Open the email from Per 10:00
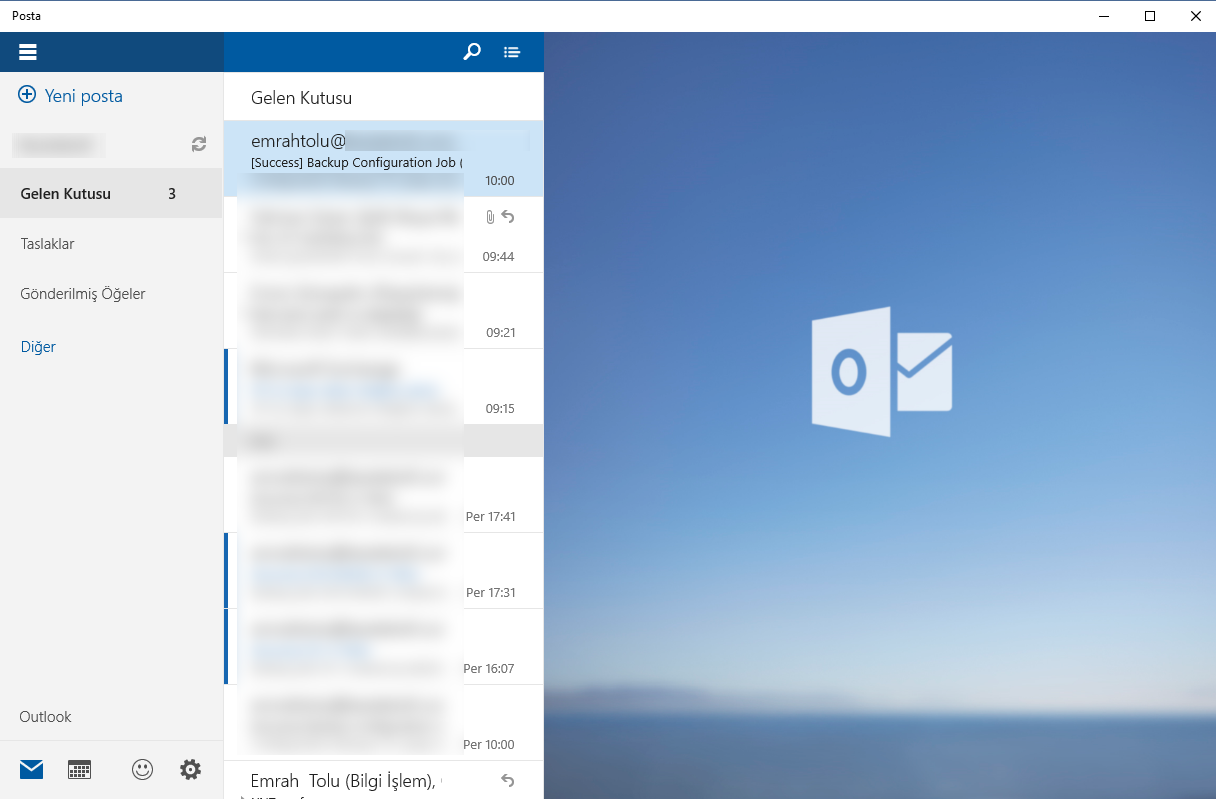This screenshot has height=799, width=1216. tap(384, 723)
